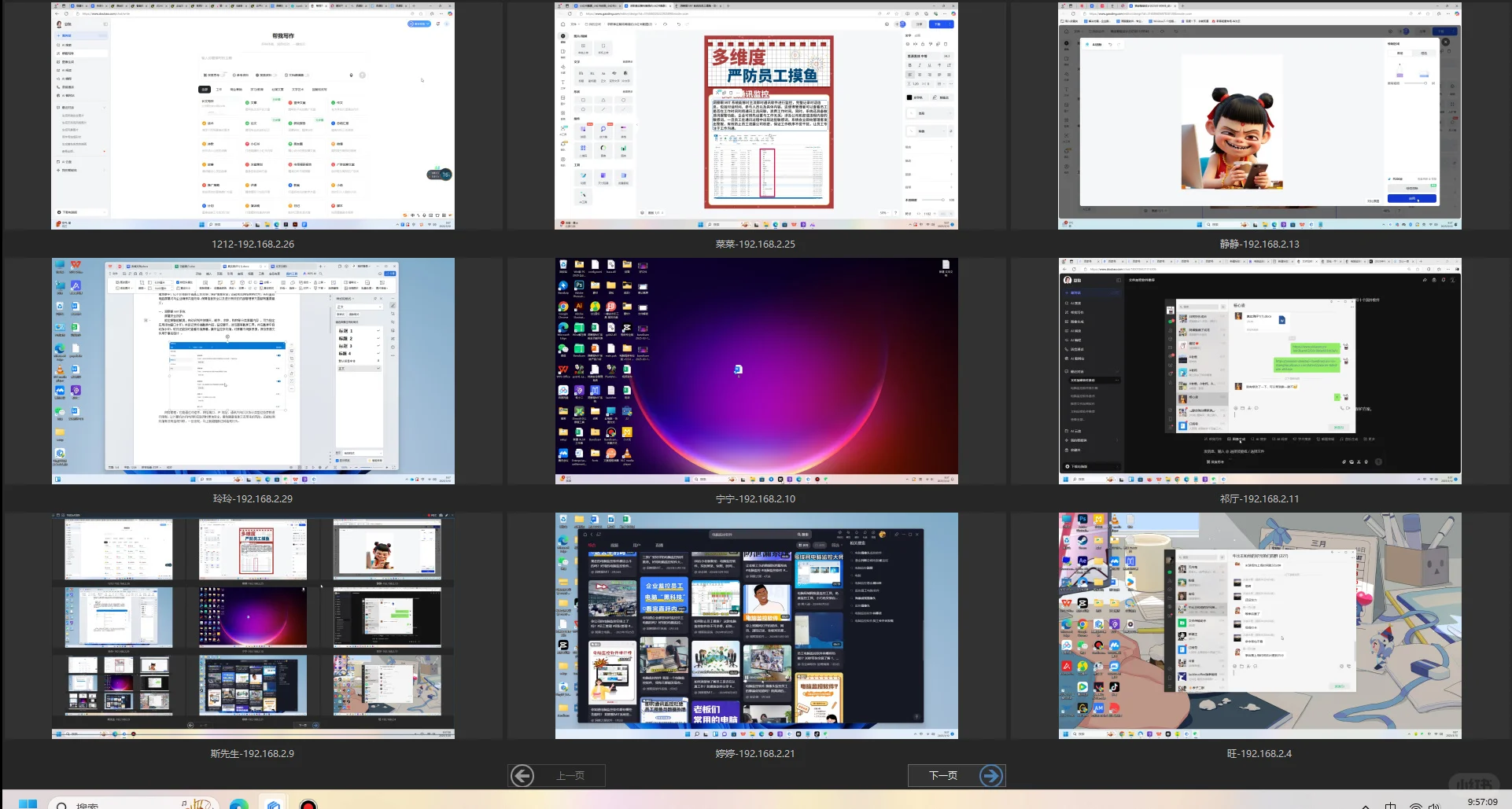
Task: Click the label "旺-192.168.2.4"
Action: click(1259, 754)
